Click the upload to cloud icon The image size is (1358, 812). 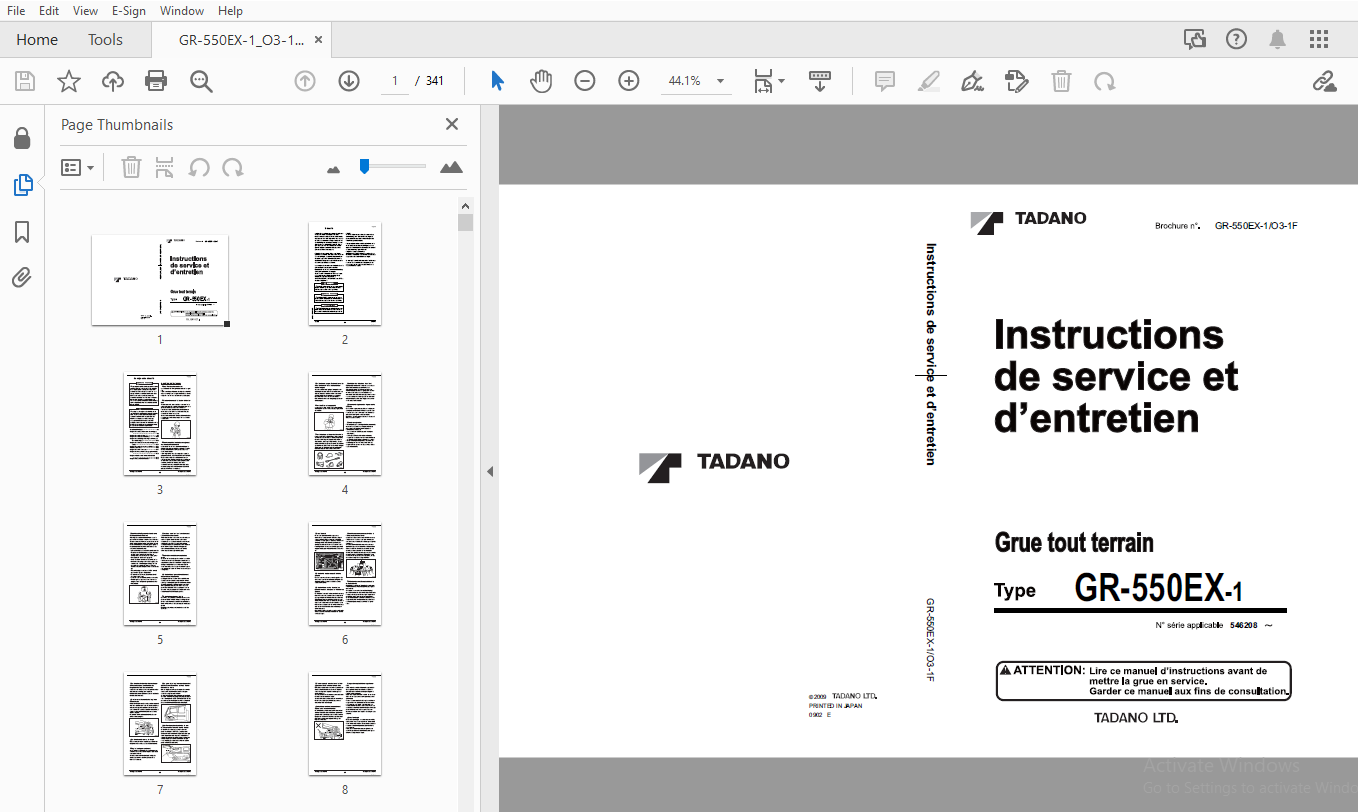point(113,81)
